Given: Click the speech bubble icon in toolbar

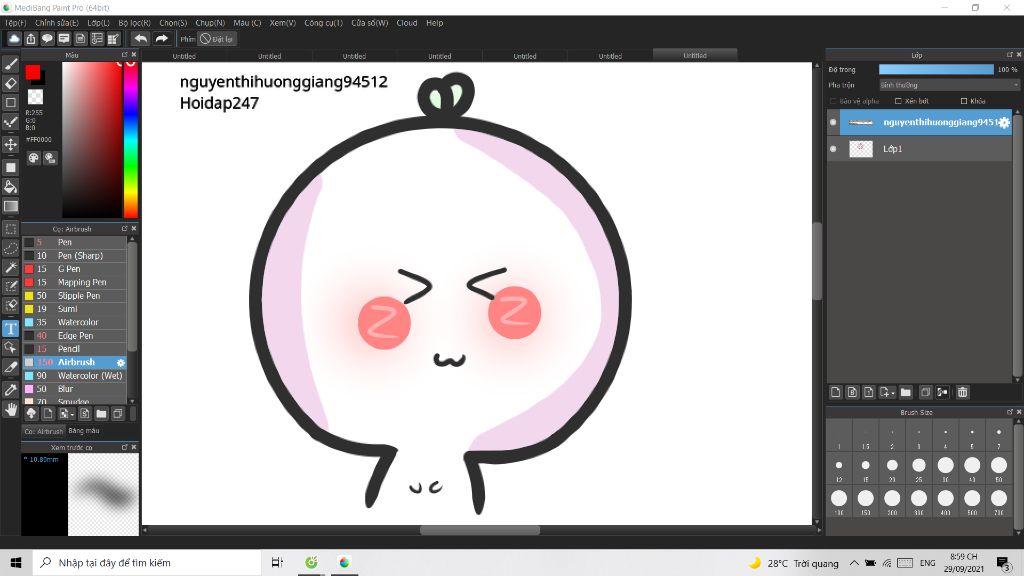Looking at the screenshot, I should [47, 39].
